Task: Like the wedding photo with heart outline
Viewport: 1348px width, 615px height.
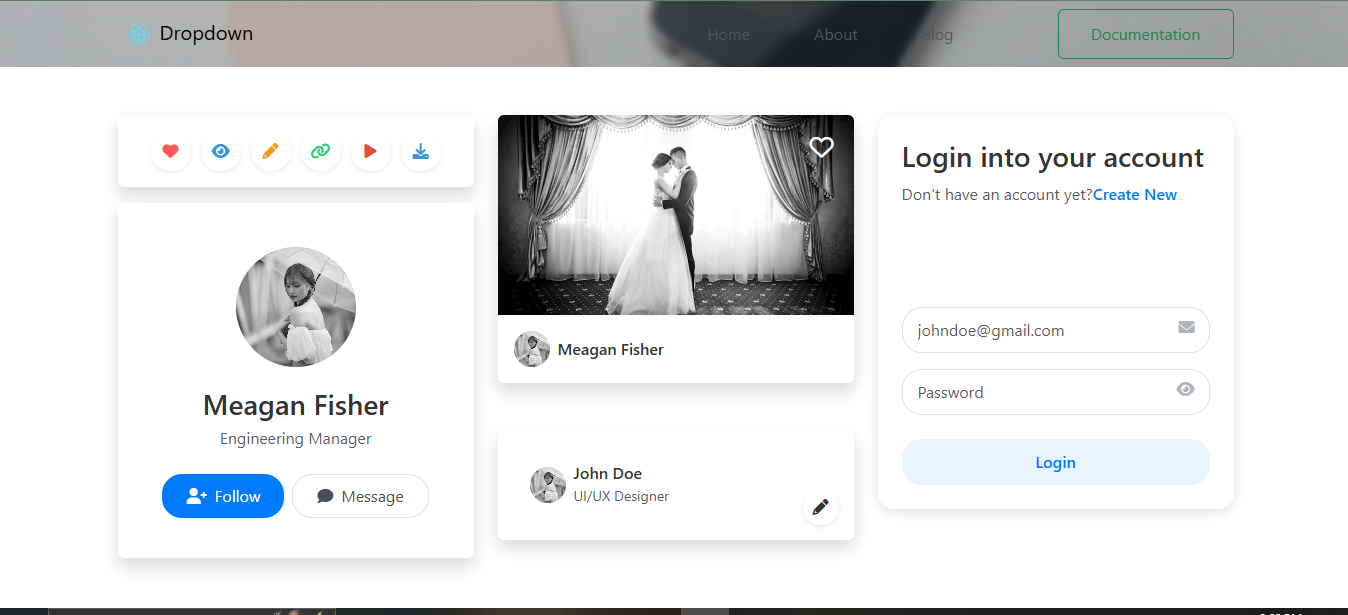Action: tap(821, 147)
